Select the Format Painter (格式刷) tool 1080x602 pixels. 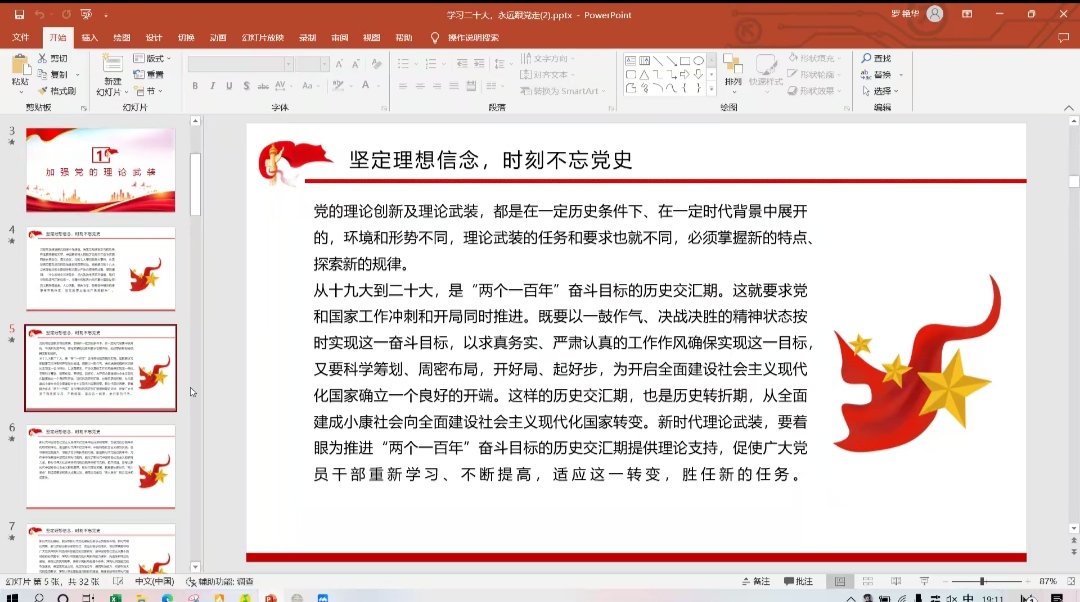56,91
